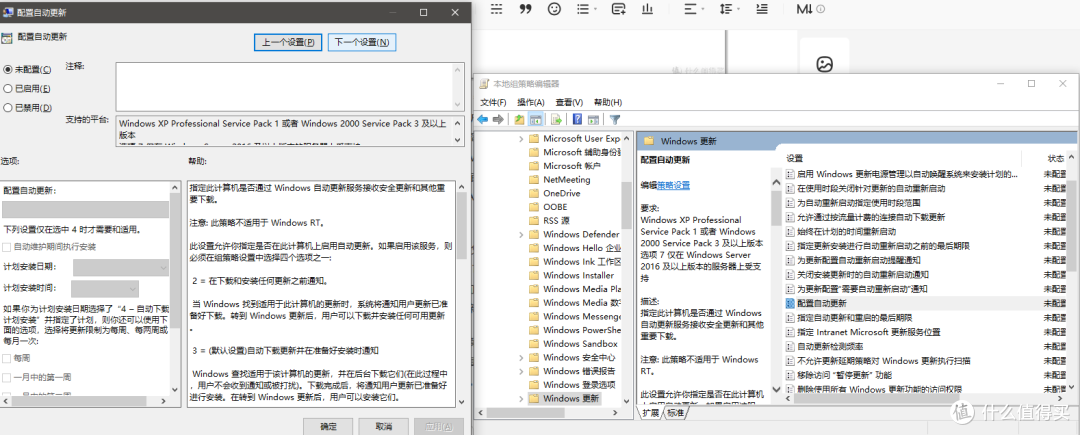The image size is (1080, 435).
Task: Click the Forward arrow in Group Policy toolbar
Action: click(498, 120)
